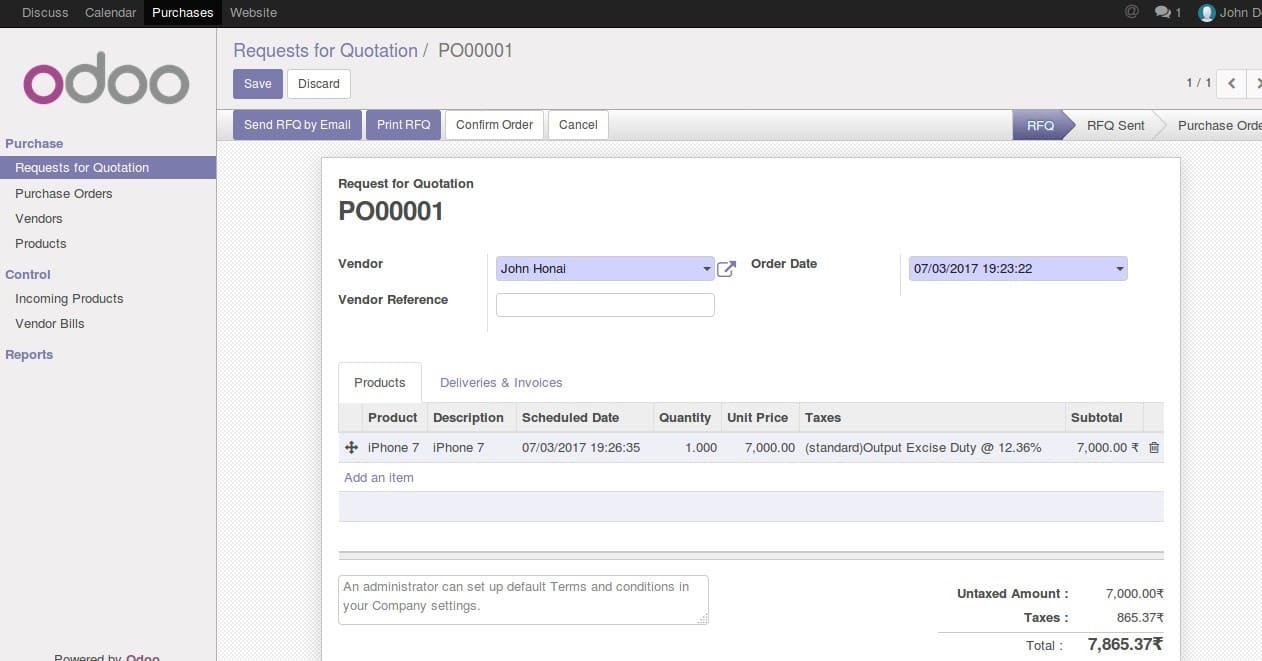Open the Calendar menu
This screenshot has width=1262, height=661.
coord(110,13)
